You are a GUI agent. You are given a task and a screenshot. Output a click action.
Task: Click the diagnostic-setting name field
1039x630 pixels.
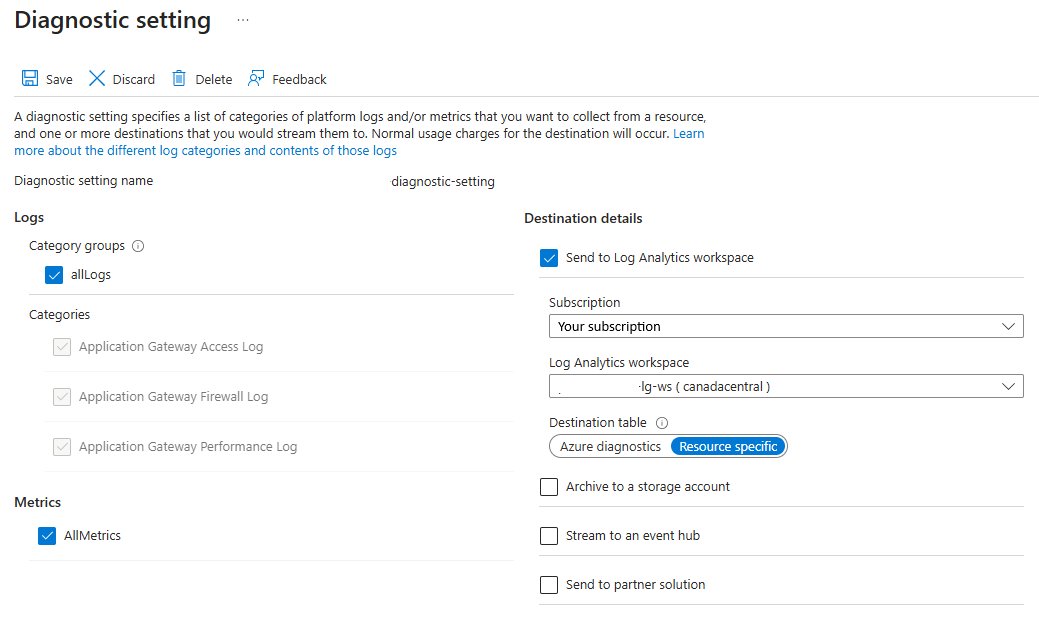point(443,182)
